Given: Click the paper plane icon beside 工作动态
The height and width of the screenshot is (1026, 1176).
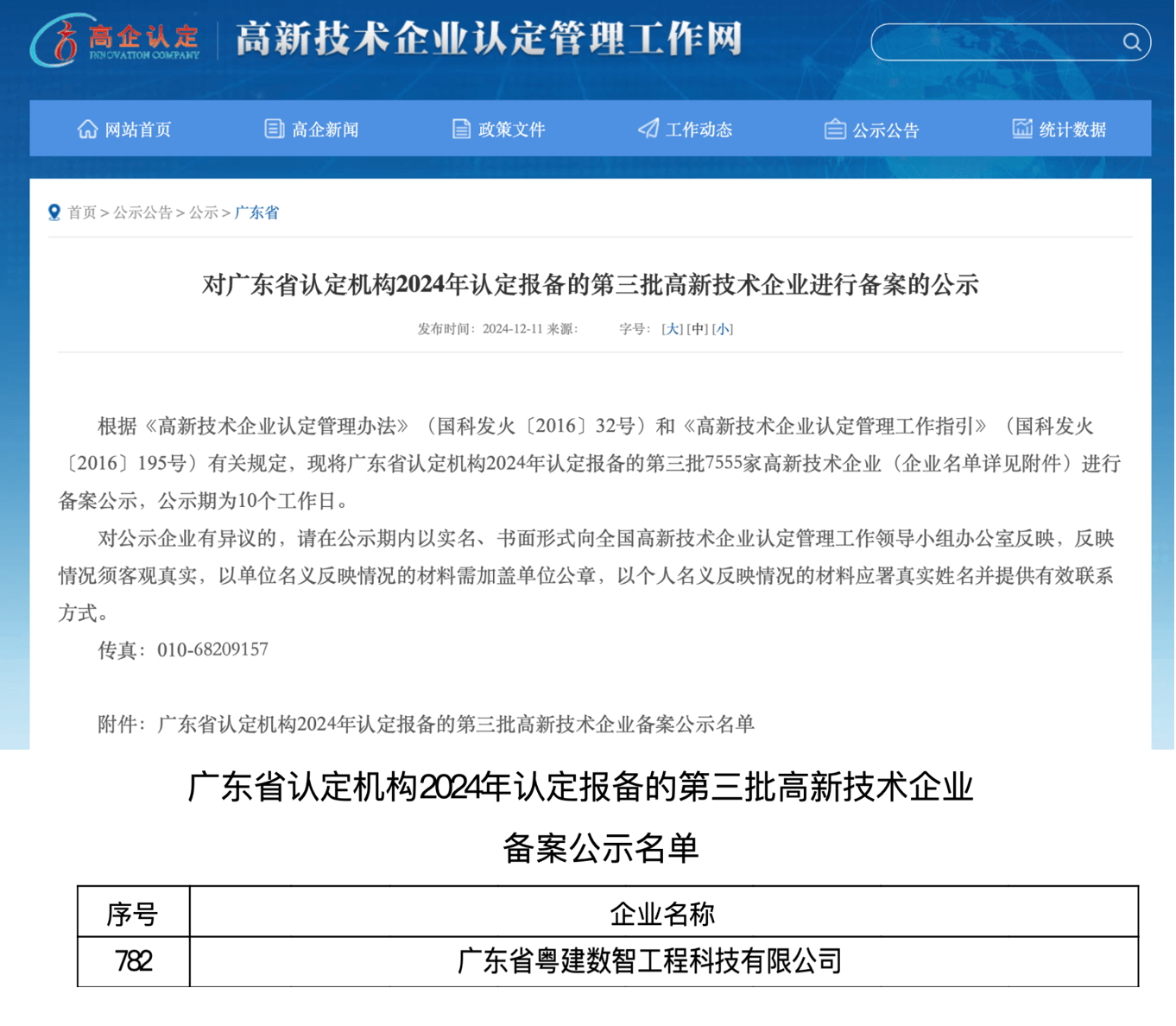Looking at the screenshot, I should [x=648, y=130].
